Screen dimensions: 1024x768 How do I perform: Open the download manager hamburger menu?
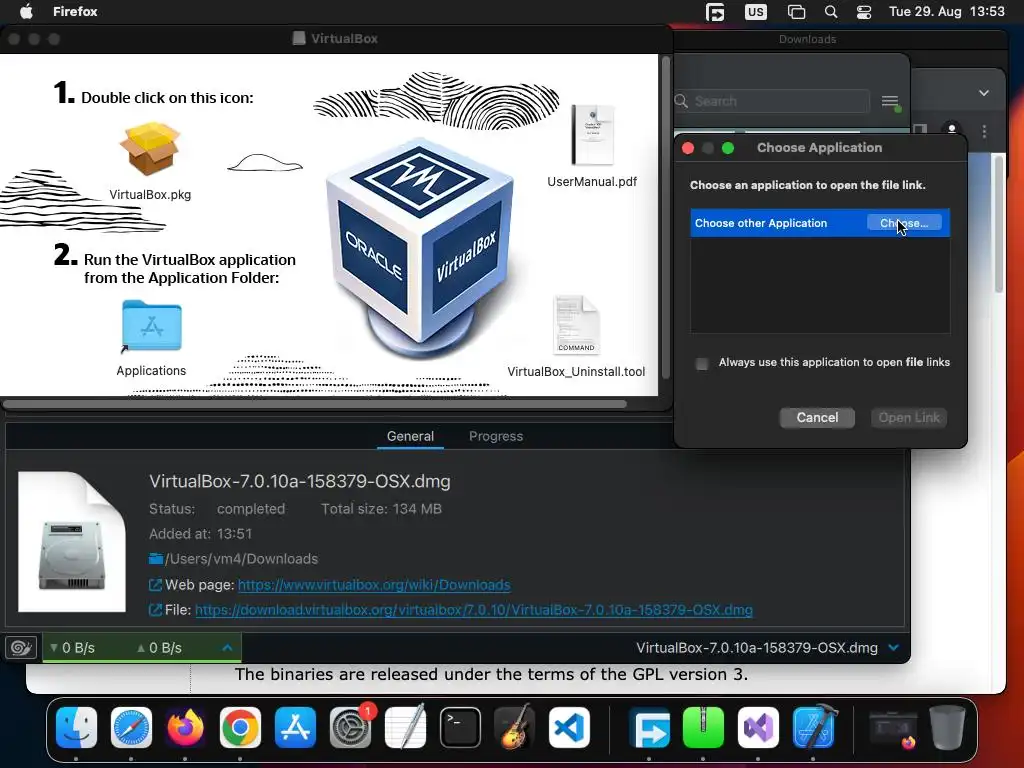(889, 101)
